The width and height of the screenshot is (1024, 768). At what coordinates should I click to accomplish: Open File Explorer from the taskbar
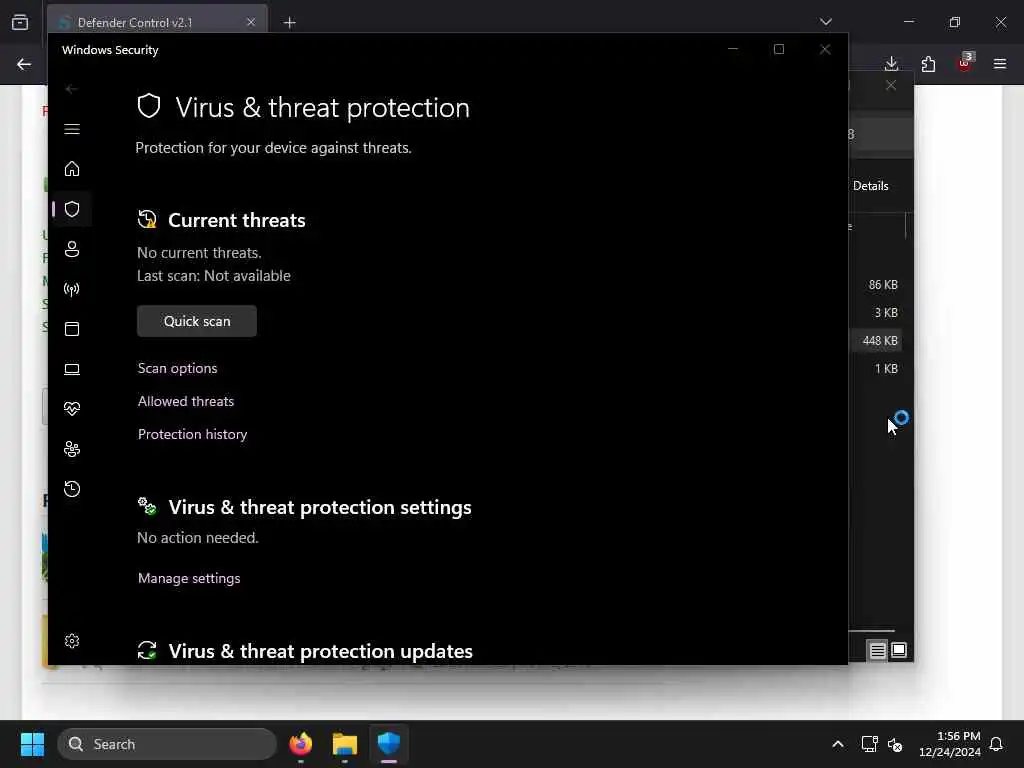[345, 744]
